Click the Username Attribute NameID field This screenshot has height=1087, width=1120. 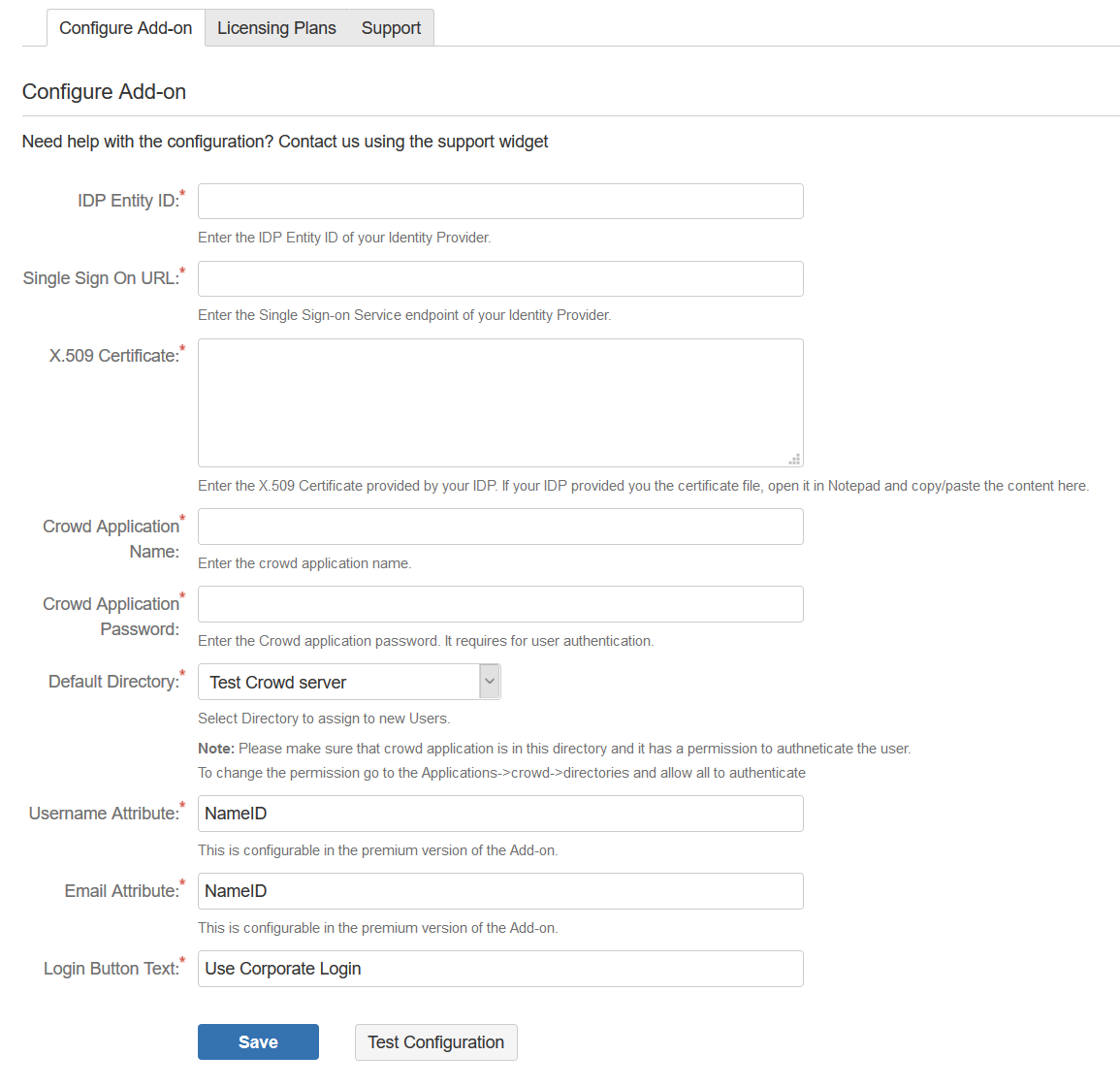tap(500, 814)
